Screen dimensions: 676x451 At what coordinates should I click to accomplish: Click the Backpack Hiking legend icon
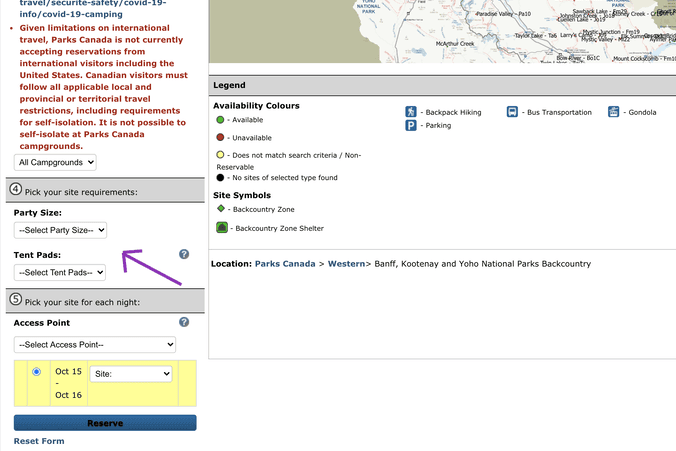coord(411,112)
